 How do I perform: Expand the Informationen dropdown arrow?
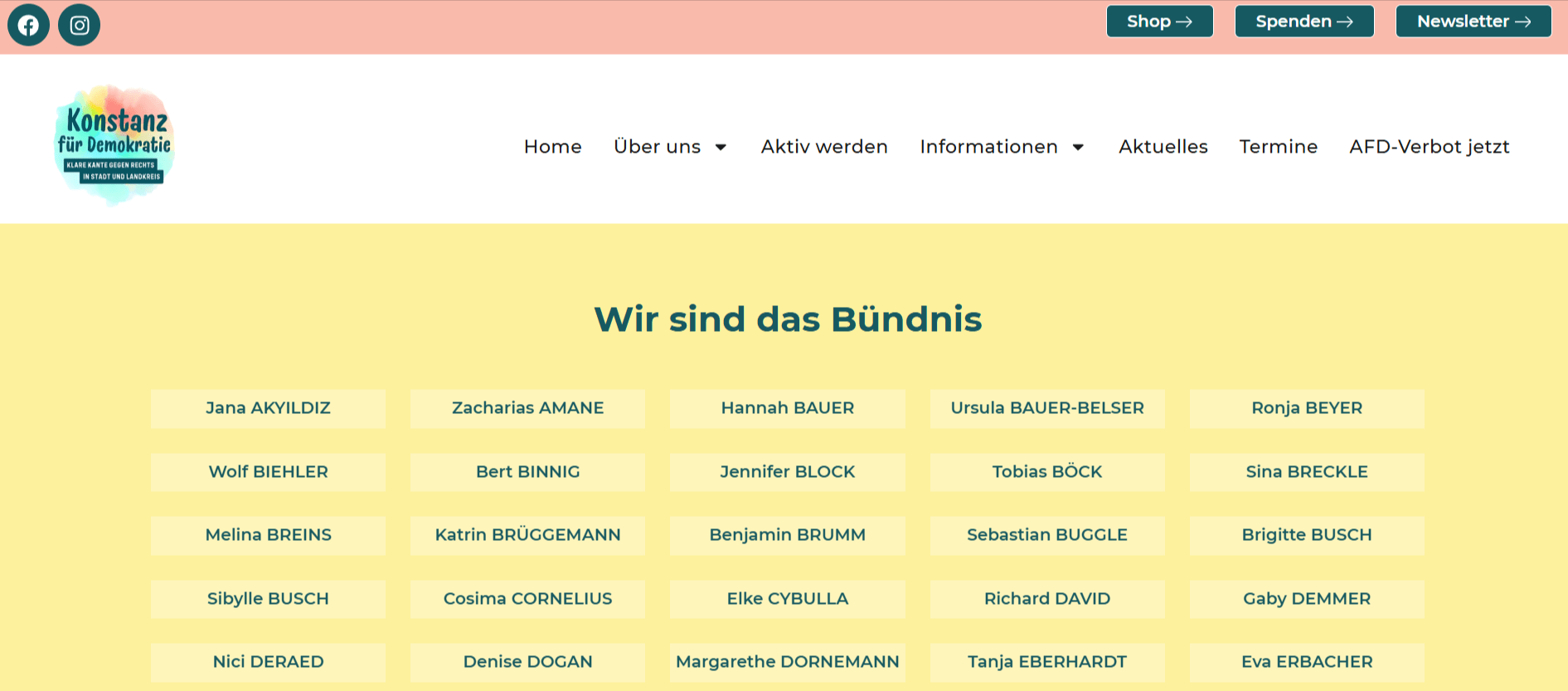click(x=1078, y=148)
